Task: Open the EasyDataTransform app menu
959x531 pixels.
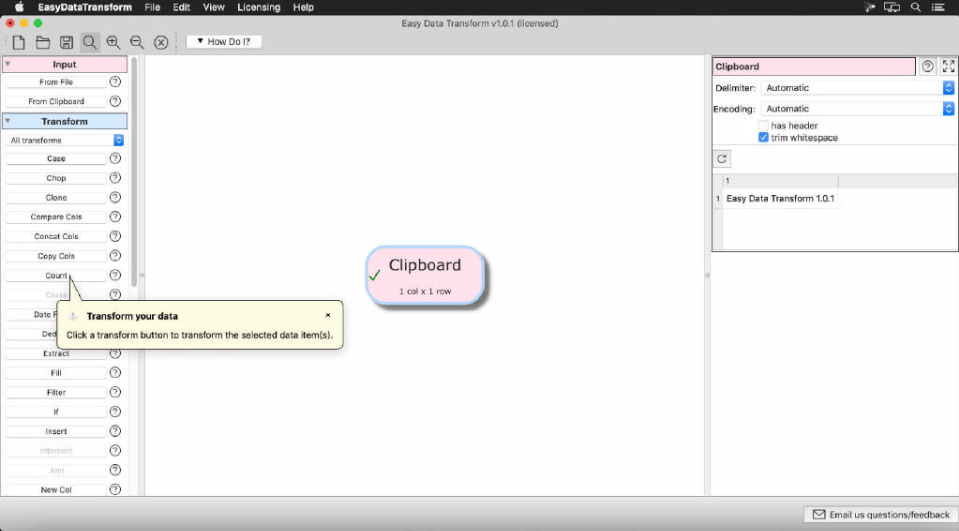Action: point(84,7)
